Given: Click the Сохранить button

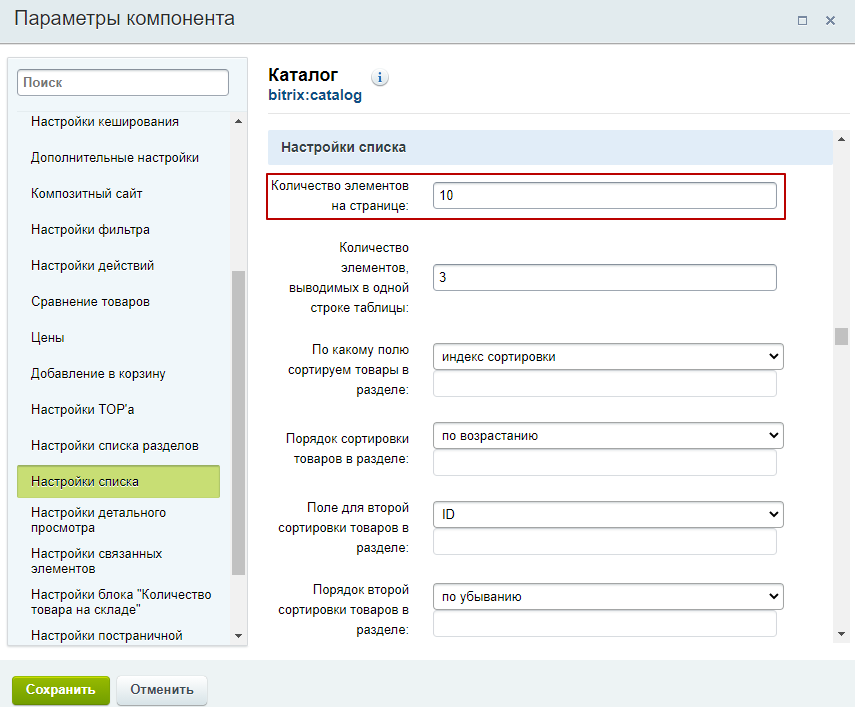Looking at the screenshot, I should tap(61, 690).
